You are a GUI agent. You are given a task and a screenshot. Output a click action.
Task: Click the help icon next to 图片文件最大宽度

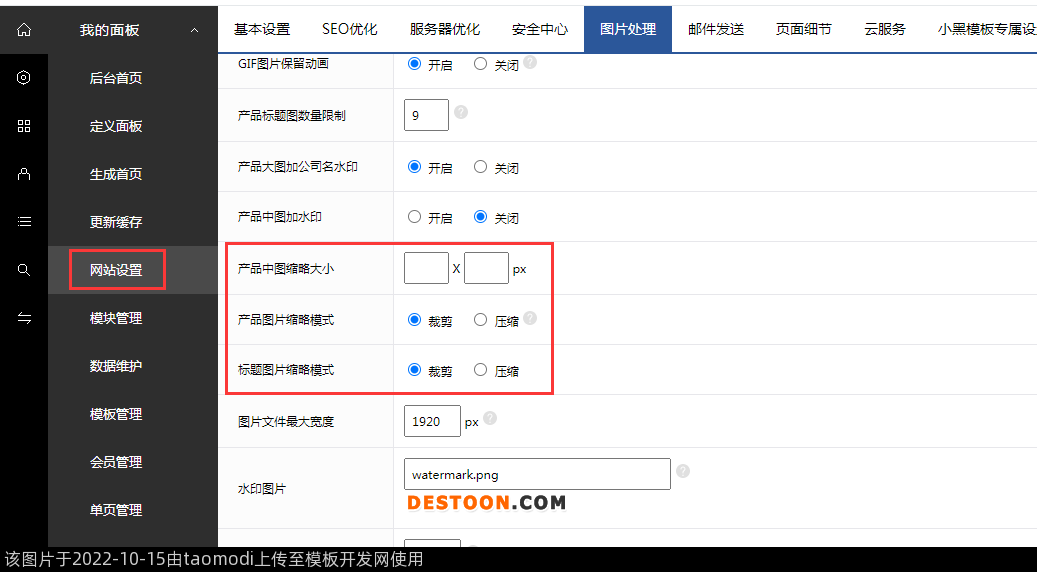(490, 419)
